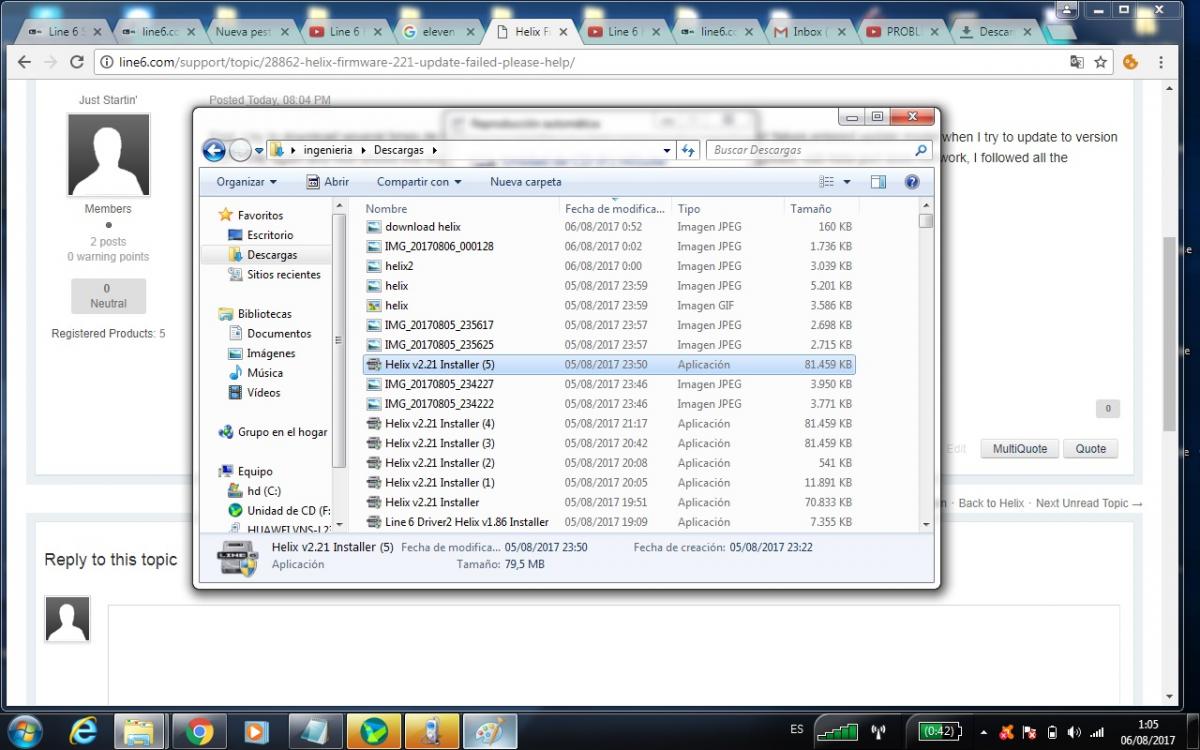Open the Chrome three-dot menu
This screenshot has height=750, width=1200.
(1161, 62)
